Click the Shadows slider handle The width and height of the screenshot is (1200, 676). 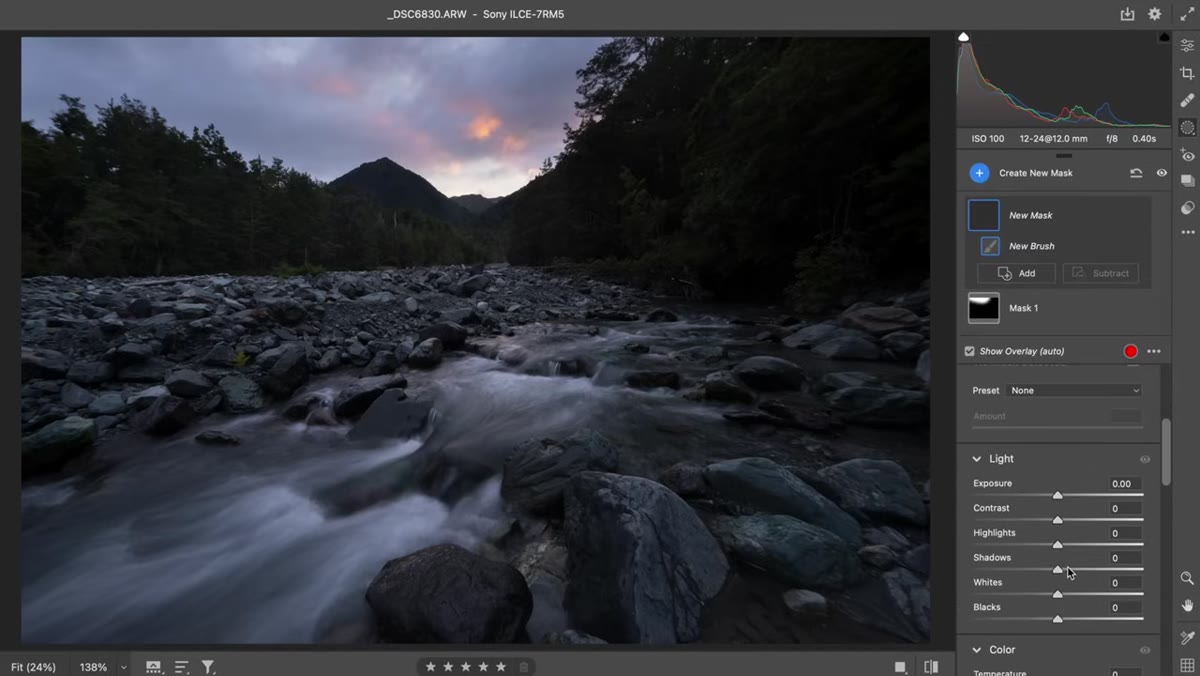1058,569
